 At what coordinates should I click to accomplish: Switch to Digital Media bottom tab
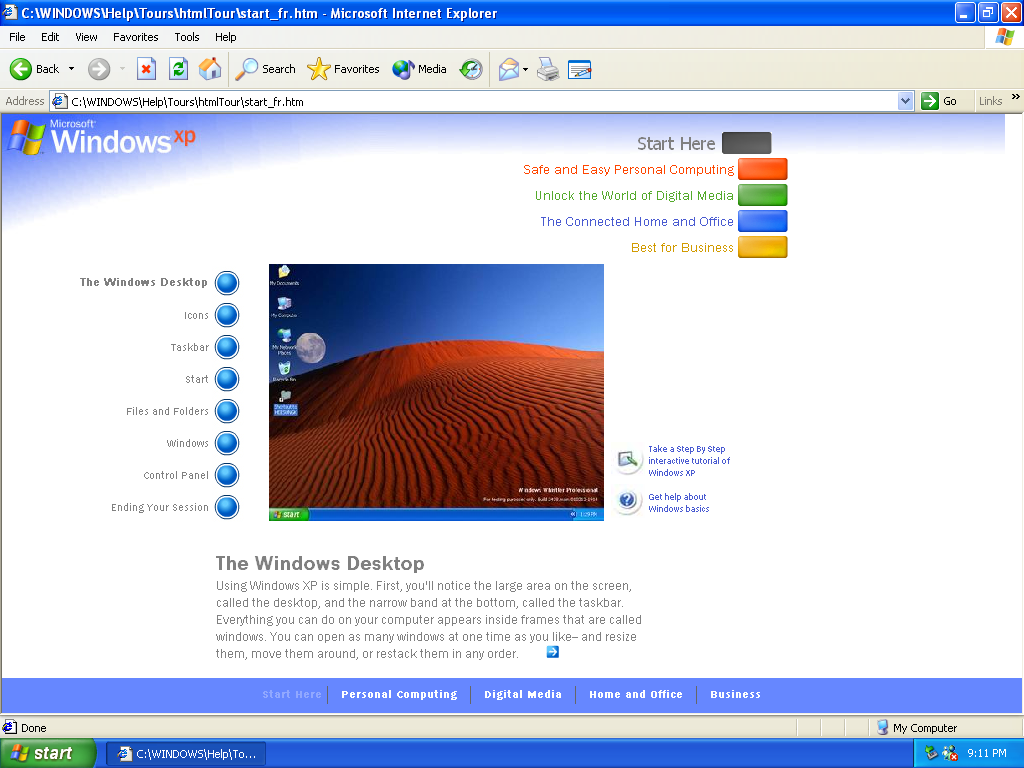(522, 694)
